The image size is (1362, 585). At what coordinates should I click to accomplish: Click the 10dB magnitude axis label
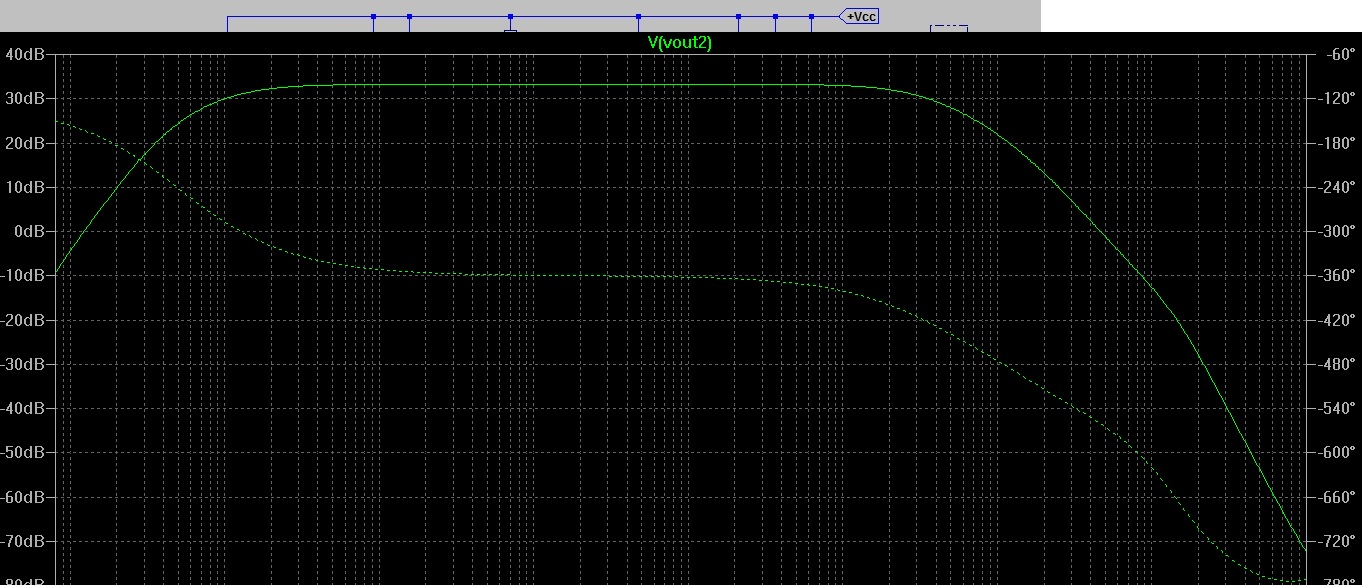(x=25, y=187)
